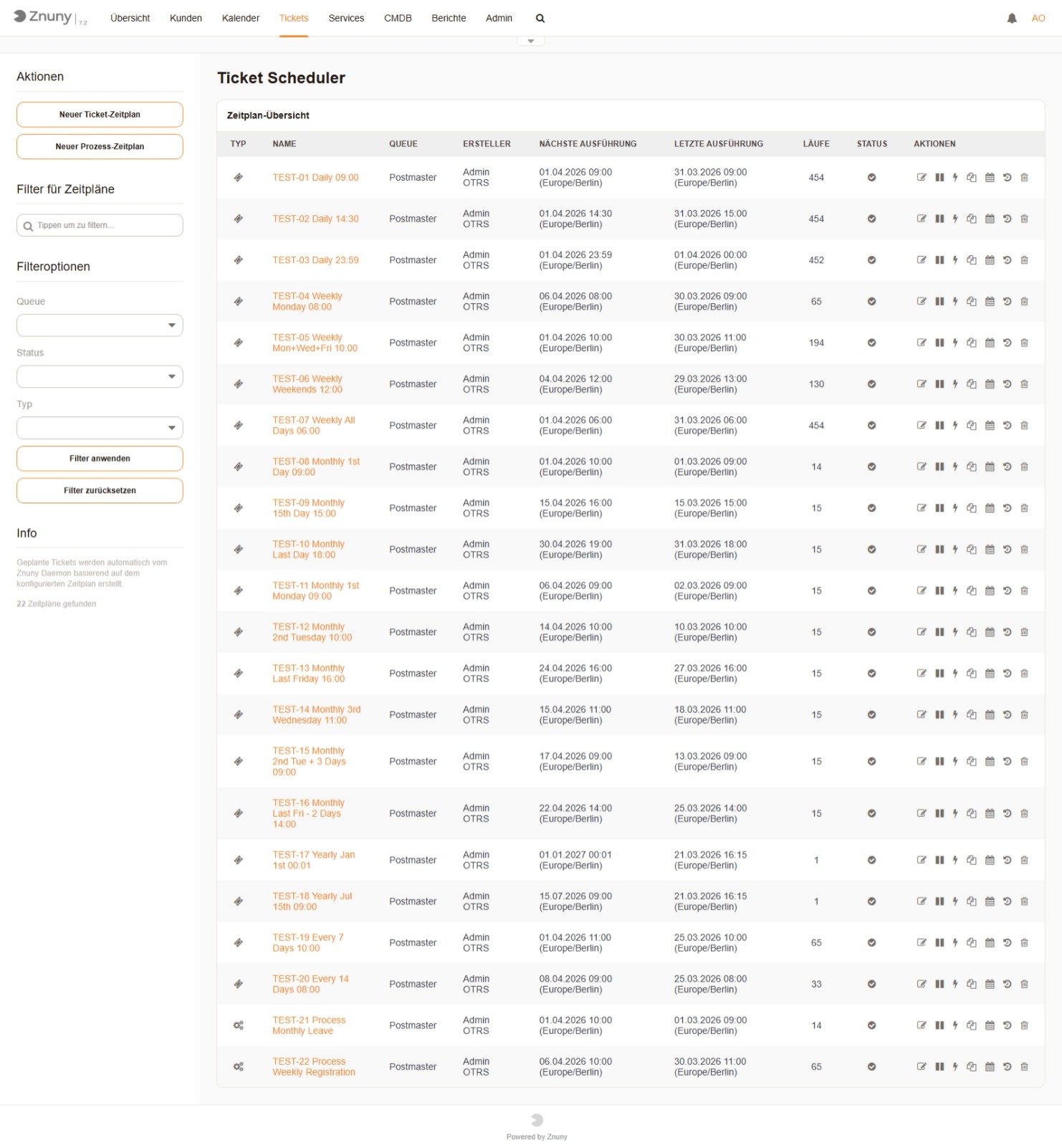Pause the TEST-03 Daily 23:59 schedule
The height and width of the screenshot is (1148, 1062).
(x=939, y=260)
